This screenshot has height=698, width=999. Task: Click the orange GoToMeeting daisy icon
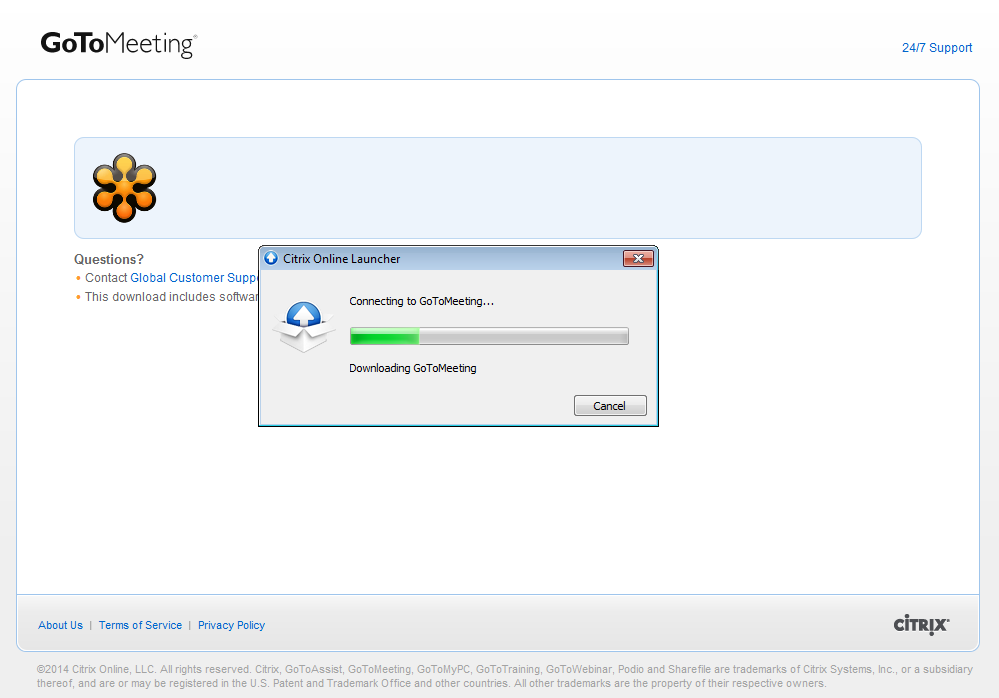pos(124,187)
